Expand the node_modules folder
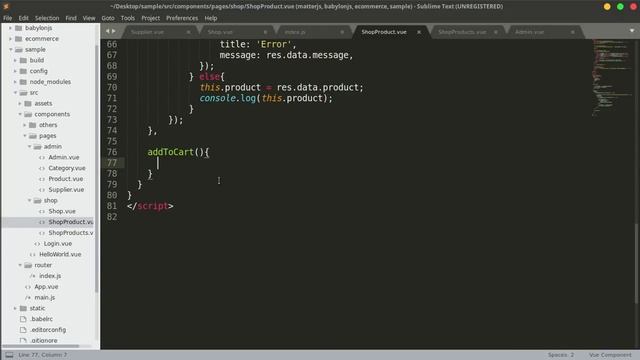The height and width of the screenshot is (360, 640). (15, 82)
